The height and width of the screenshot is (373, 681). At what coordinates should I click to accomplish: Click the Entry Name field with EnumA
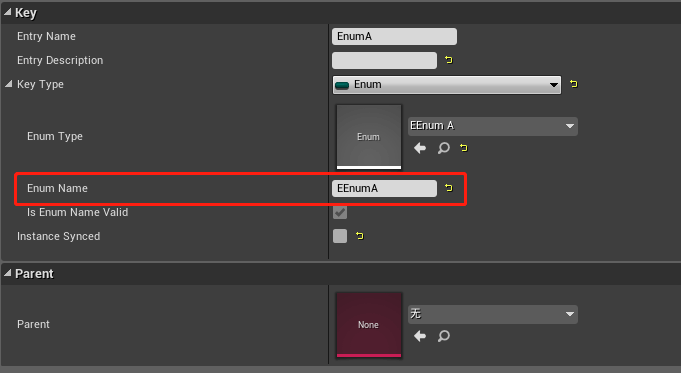pyautogui.click(x=394, y=36)
